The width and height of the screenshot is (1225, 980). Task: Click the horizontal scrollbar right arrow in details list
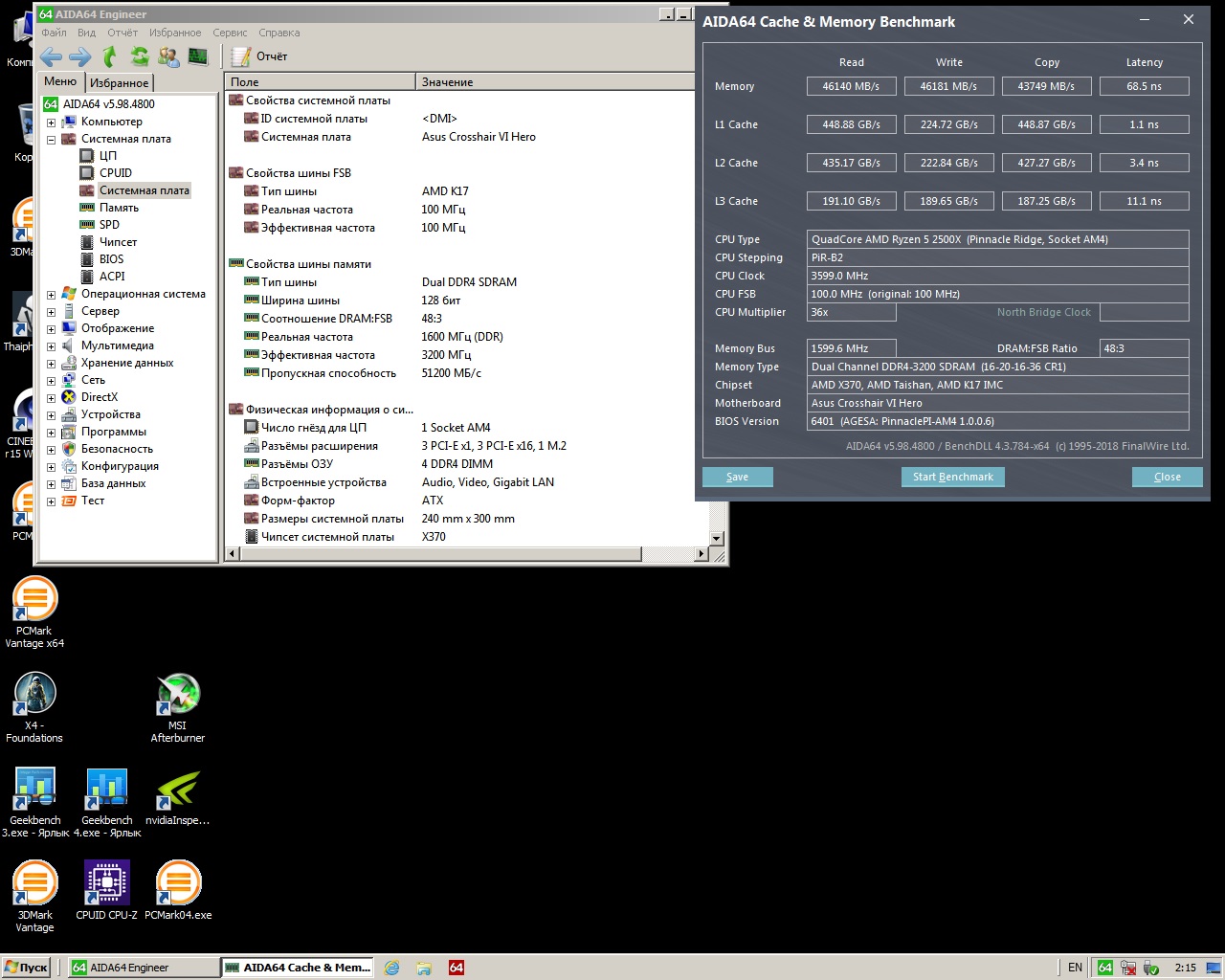(x=702, y=554)
